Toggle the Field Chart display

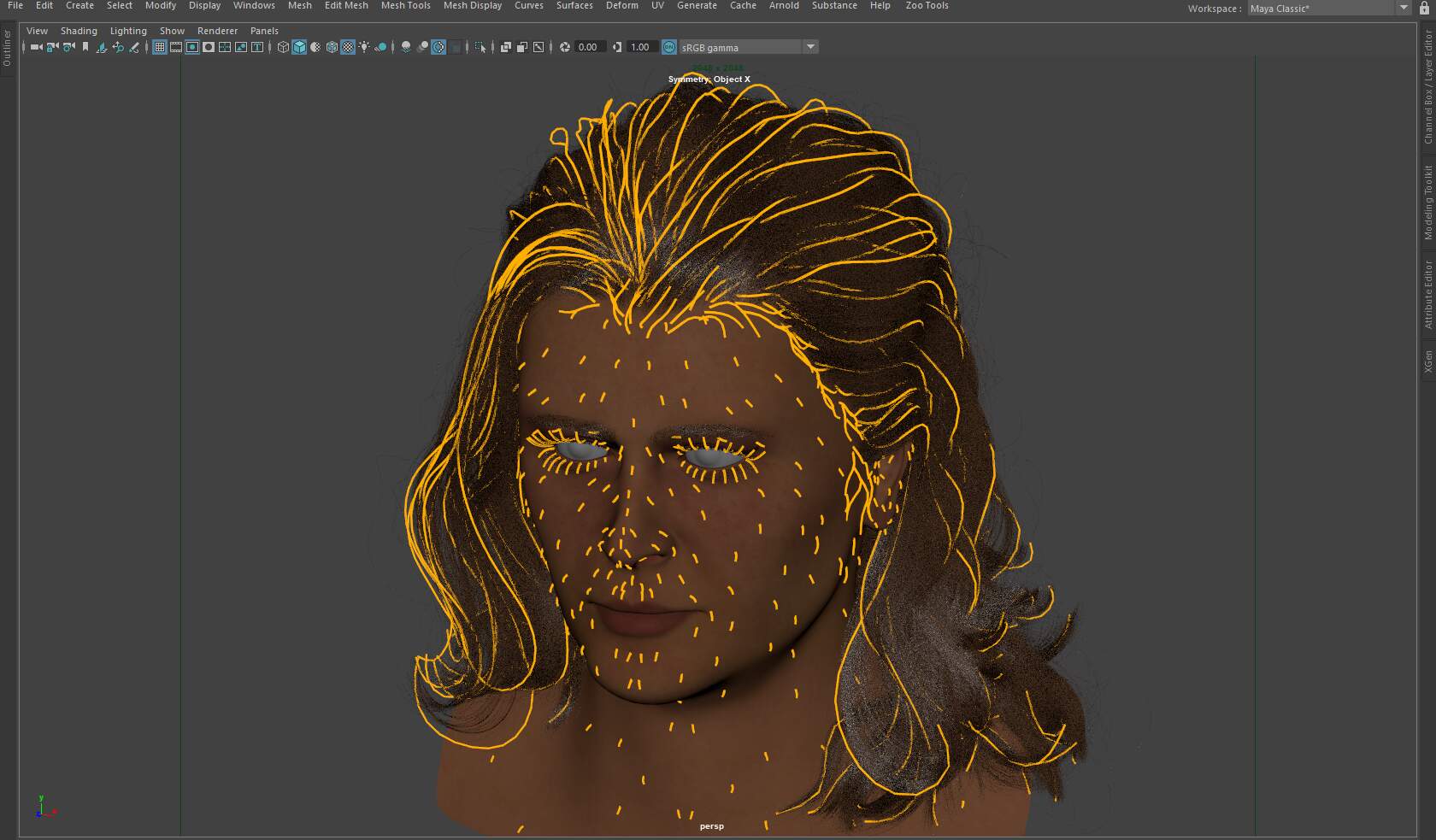[x=225, y=47]
